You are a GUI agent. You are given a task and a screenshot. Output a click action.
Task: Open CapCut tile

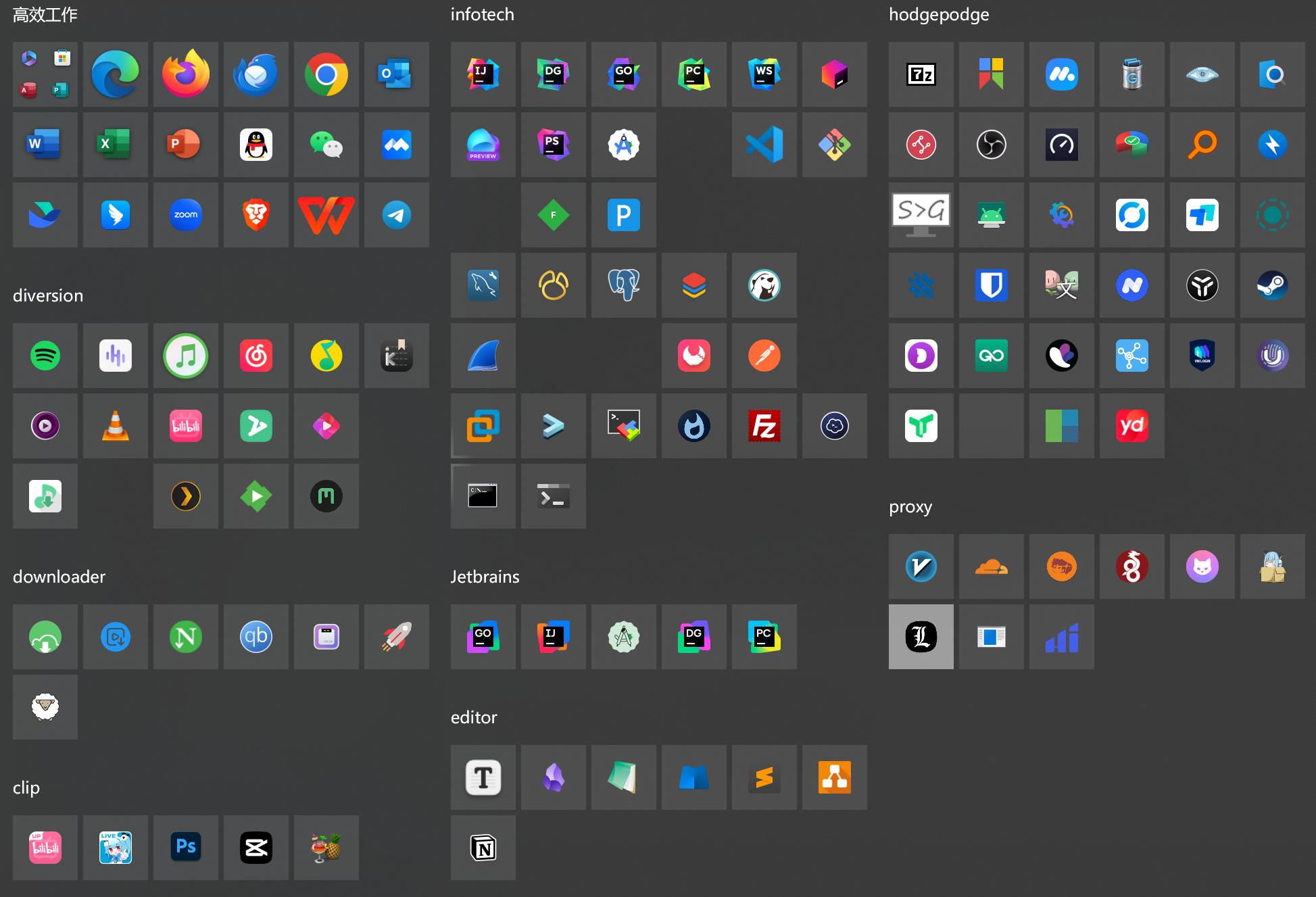[x=256, y=848]
